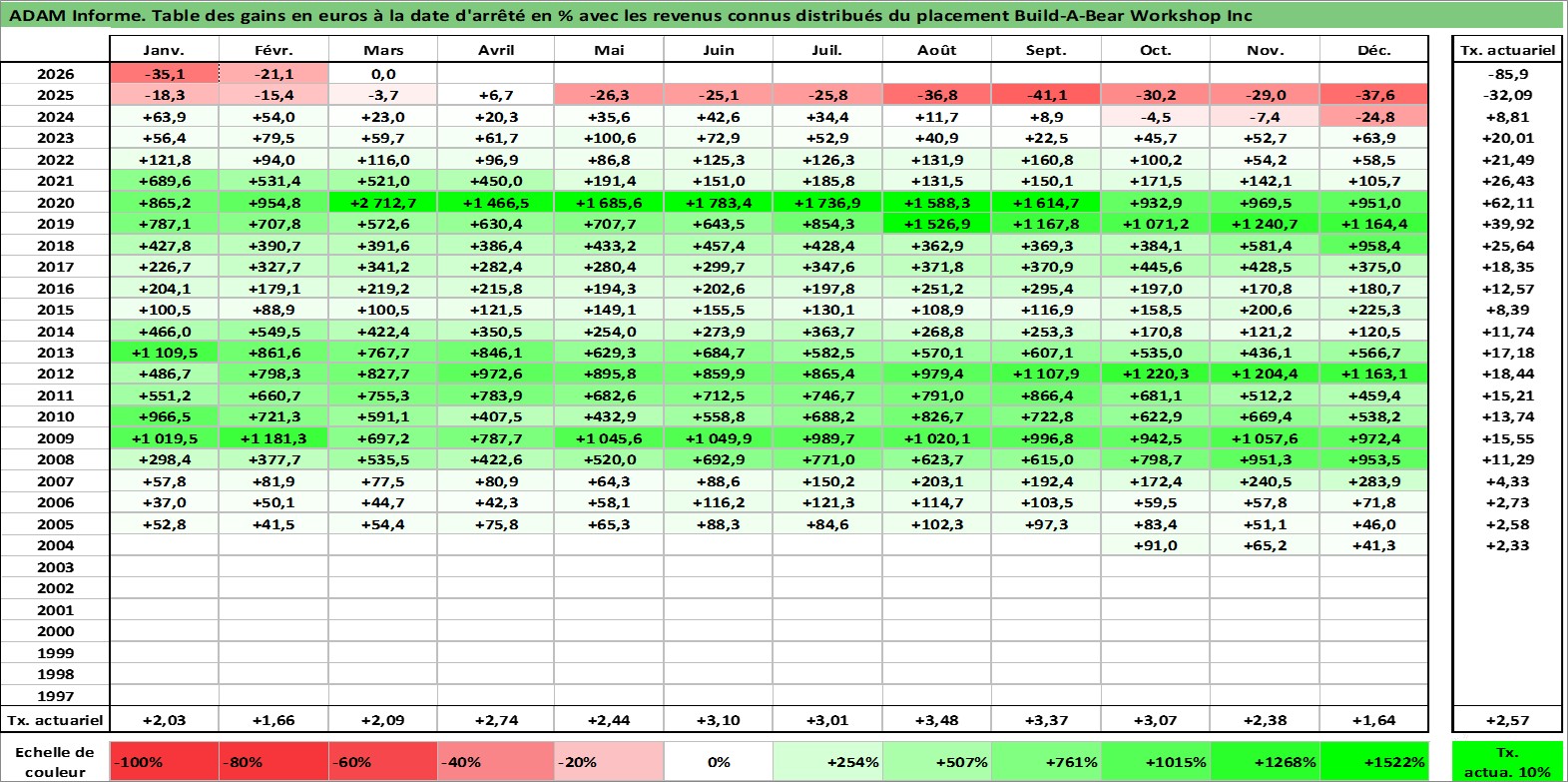
Task: Select the 0% white legend cell
Action: click(719, 761)
